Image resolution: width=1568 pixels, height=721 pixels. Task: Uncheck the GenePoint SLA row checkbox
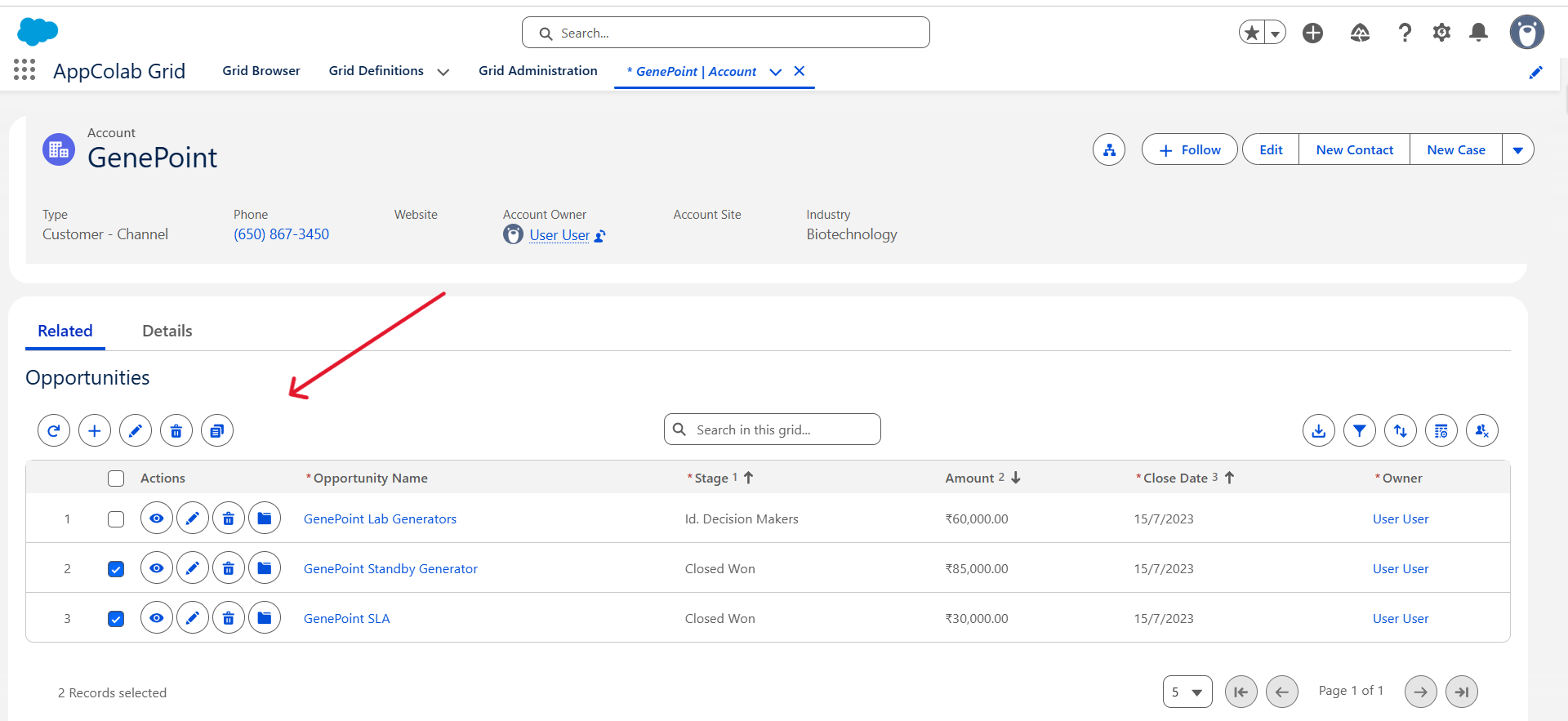click(116, 619)
